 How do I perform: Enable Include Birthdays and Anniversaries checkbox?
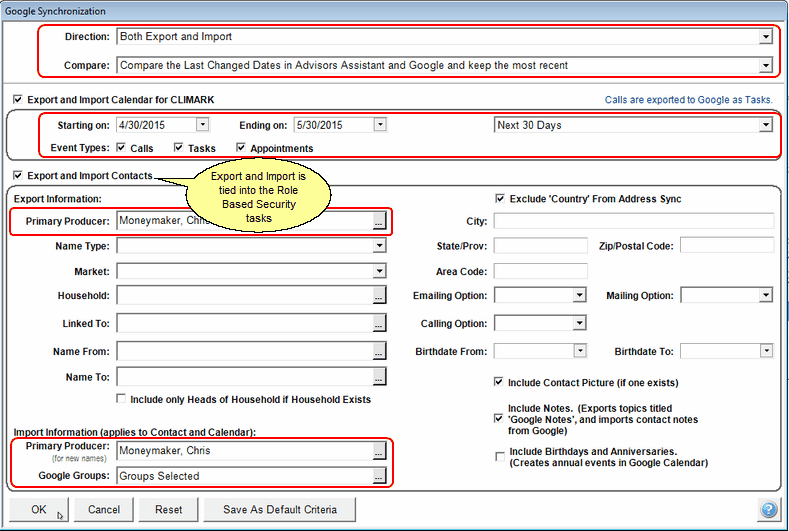[x=500, y=456]
